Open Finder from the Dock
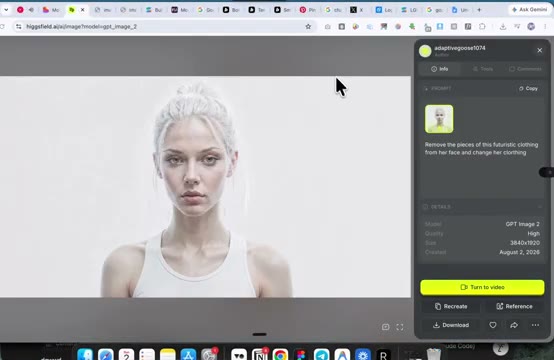554x360 pixels. point(85,354)
